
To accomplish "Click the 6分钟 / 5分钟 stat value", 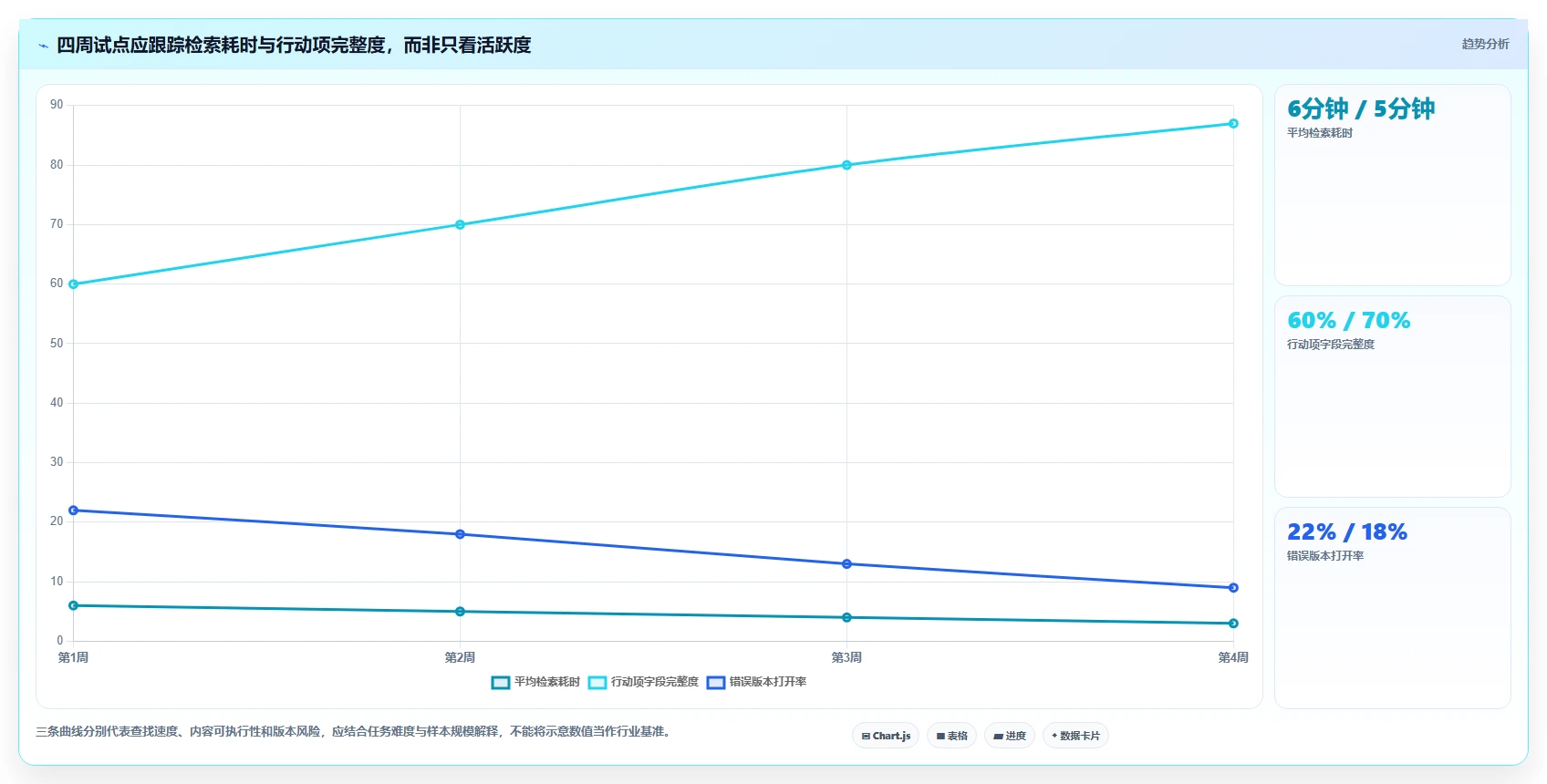I will [x=1361, y=109].
